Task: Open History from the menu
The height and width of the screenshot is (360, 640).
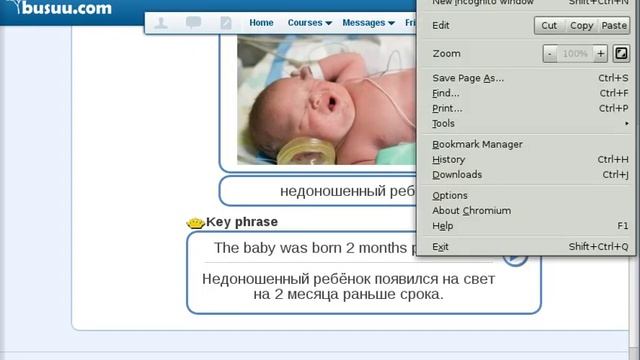Action: 529,159
